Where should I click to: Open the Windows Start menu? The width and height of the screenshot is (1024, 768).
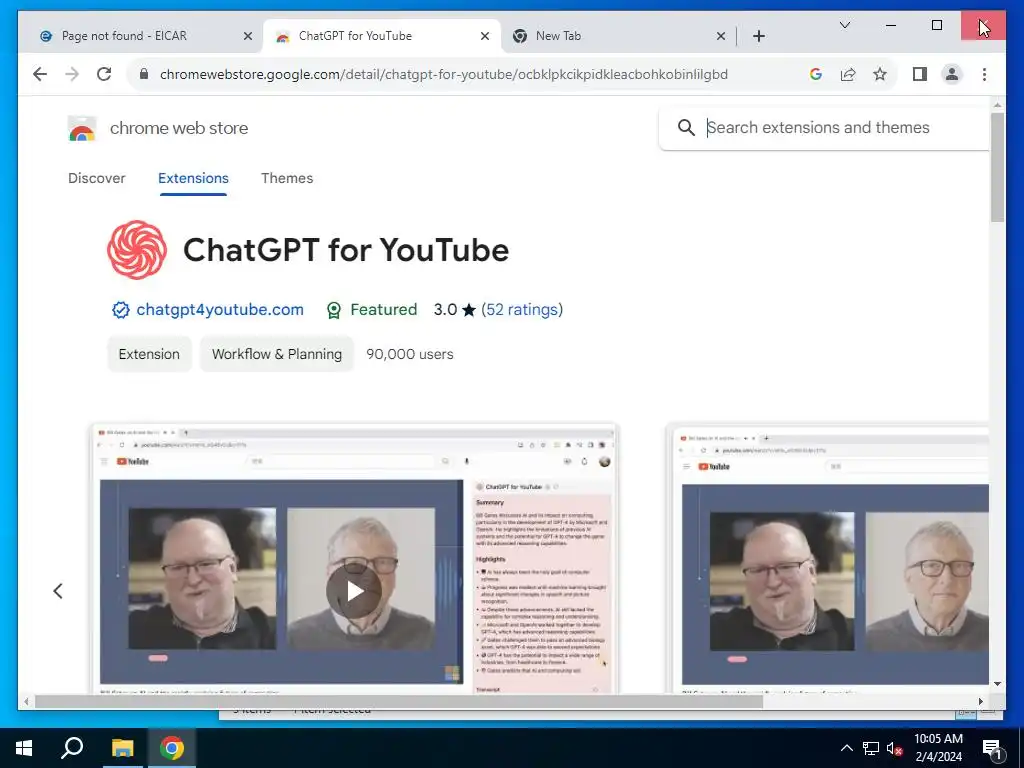[24, 748]
